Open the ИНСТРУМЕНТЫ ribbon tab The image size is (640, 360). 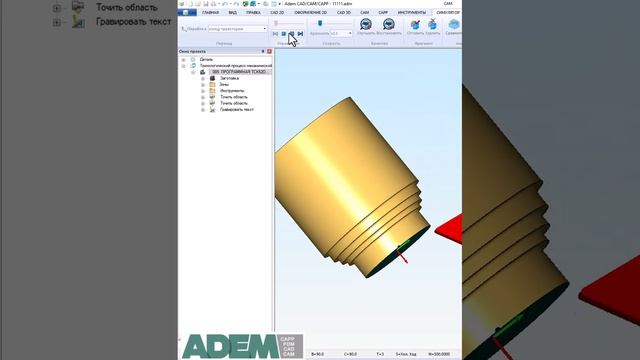pos(411,13)
